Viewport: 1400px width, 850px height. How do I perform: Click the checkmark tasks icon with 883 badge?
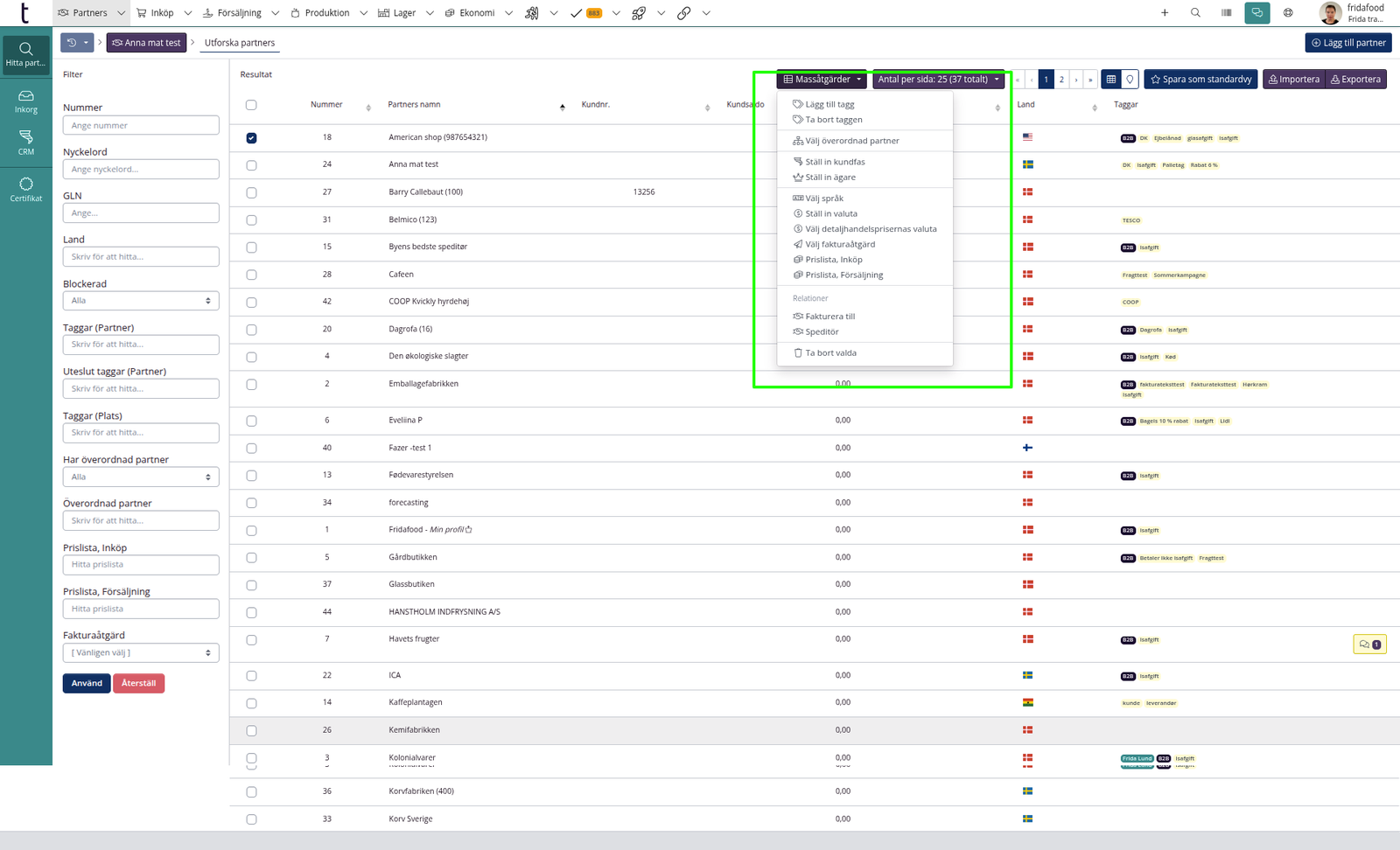pos(585,13)
